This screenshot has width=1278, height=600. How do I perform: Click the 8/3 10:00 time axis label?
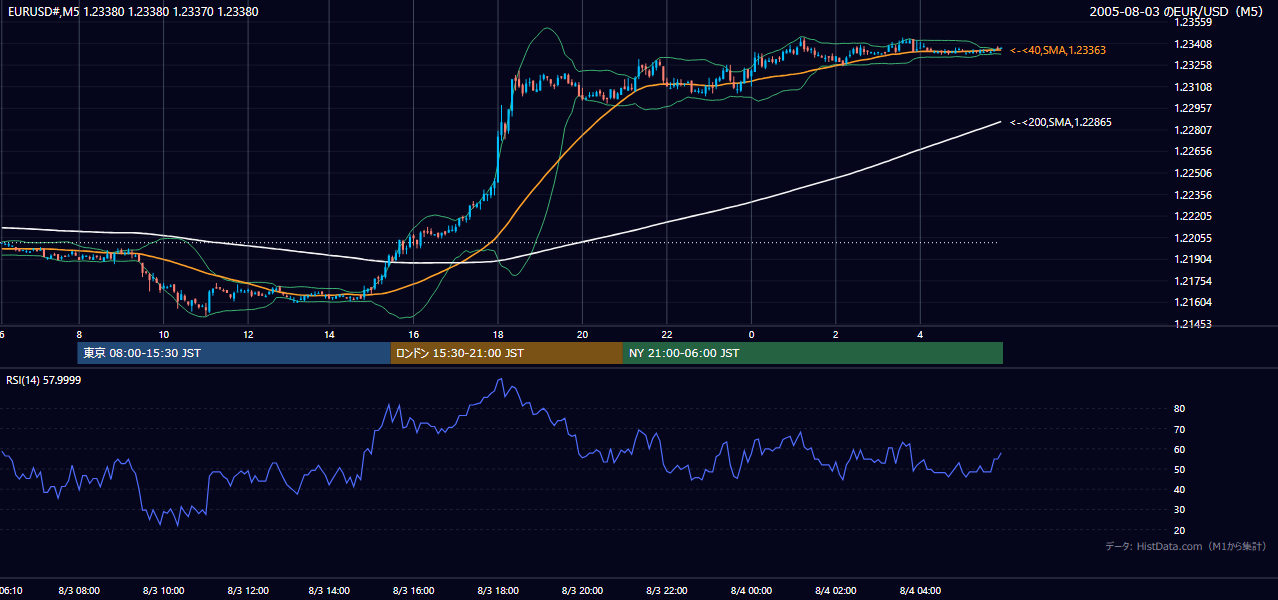click(162, 591)
